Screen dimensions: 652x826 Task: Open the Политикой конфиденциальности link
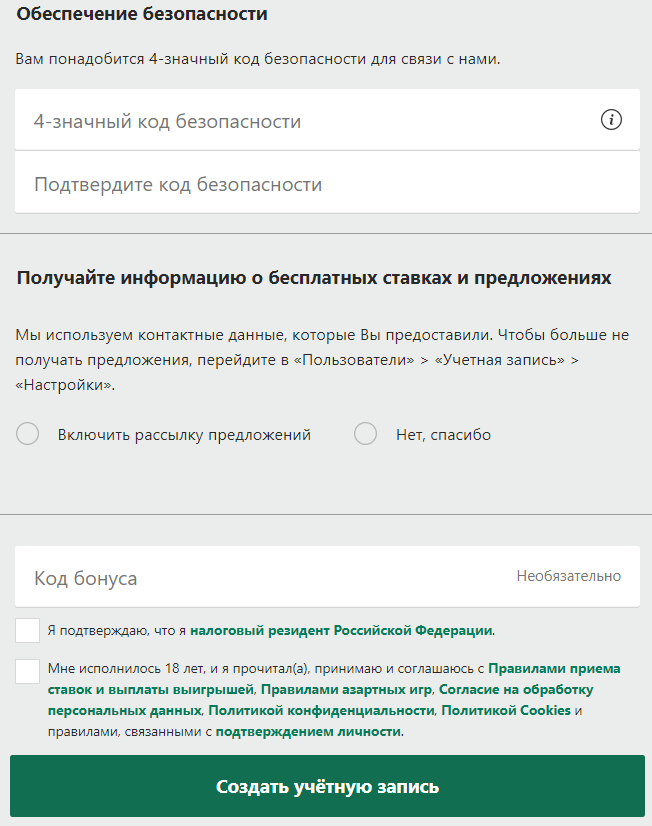pyautogui.click(x=321, y=711)
